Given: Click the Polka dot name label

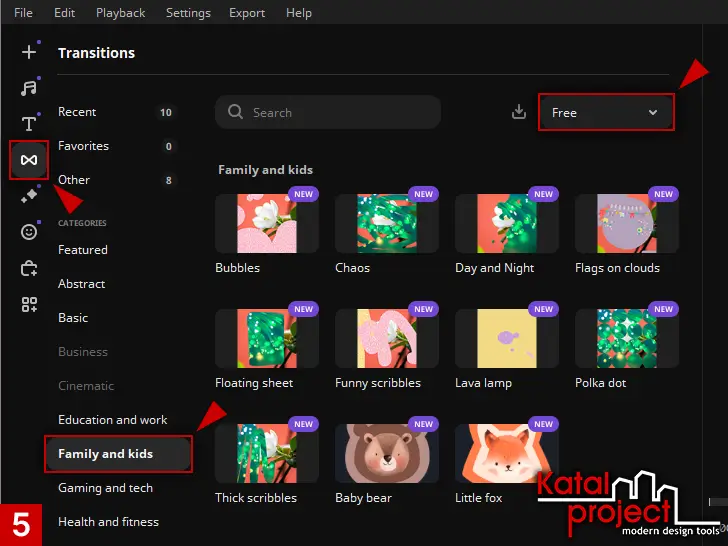Looking at the screenshot, I should point(600,383).
